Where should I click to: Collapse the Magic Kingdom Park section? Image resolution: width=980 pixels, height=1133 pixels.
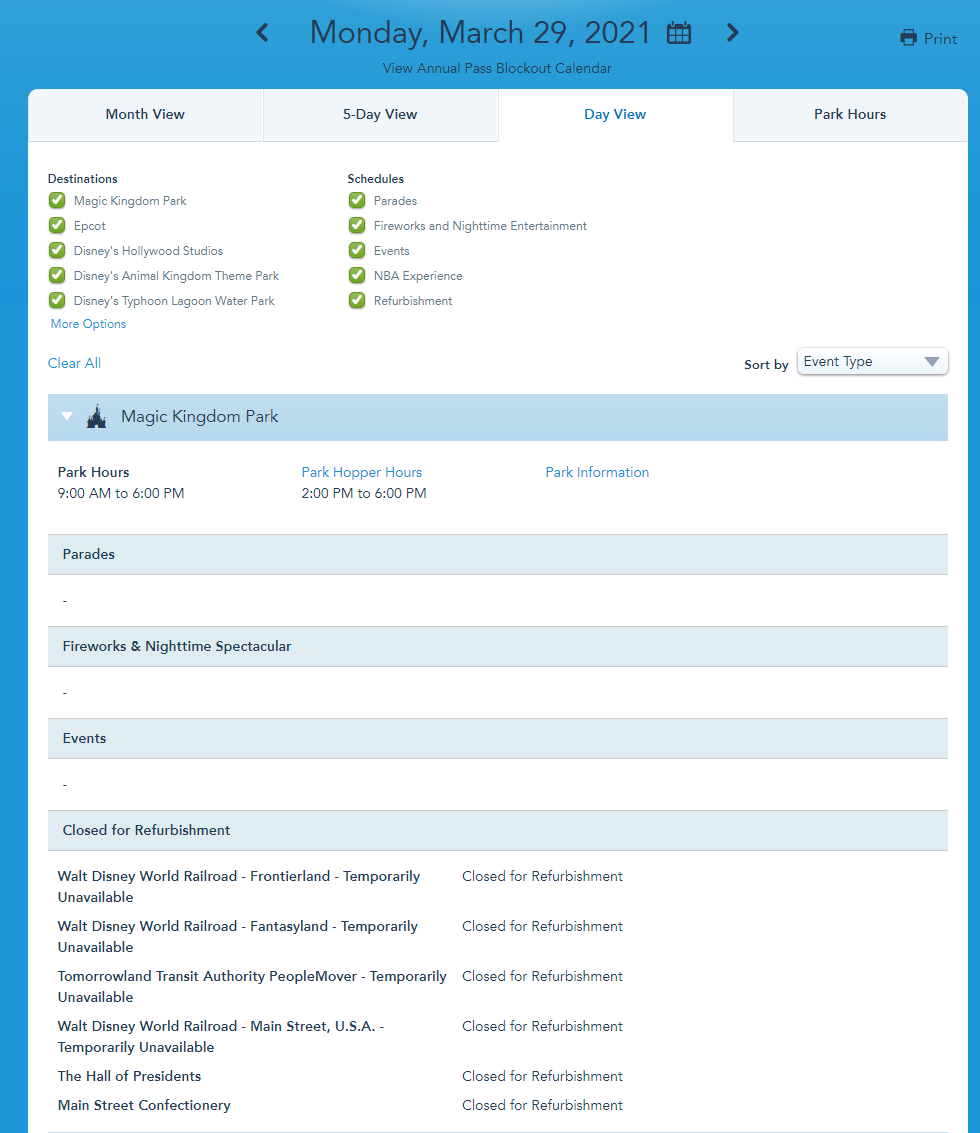tap(67, 417)
